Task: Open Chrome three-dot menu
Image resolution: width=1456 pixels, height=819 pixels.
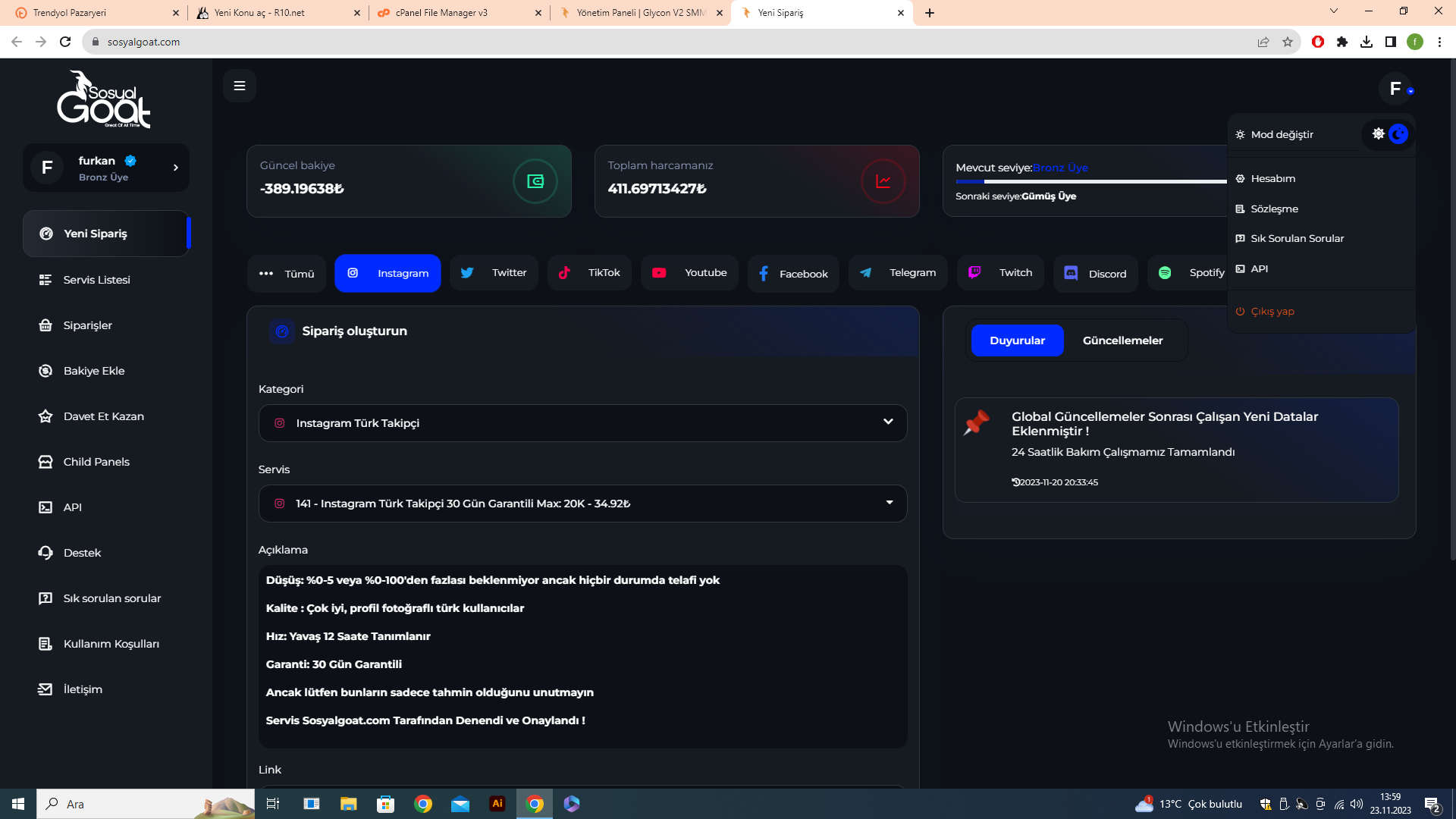Action: point(1439,42)
